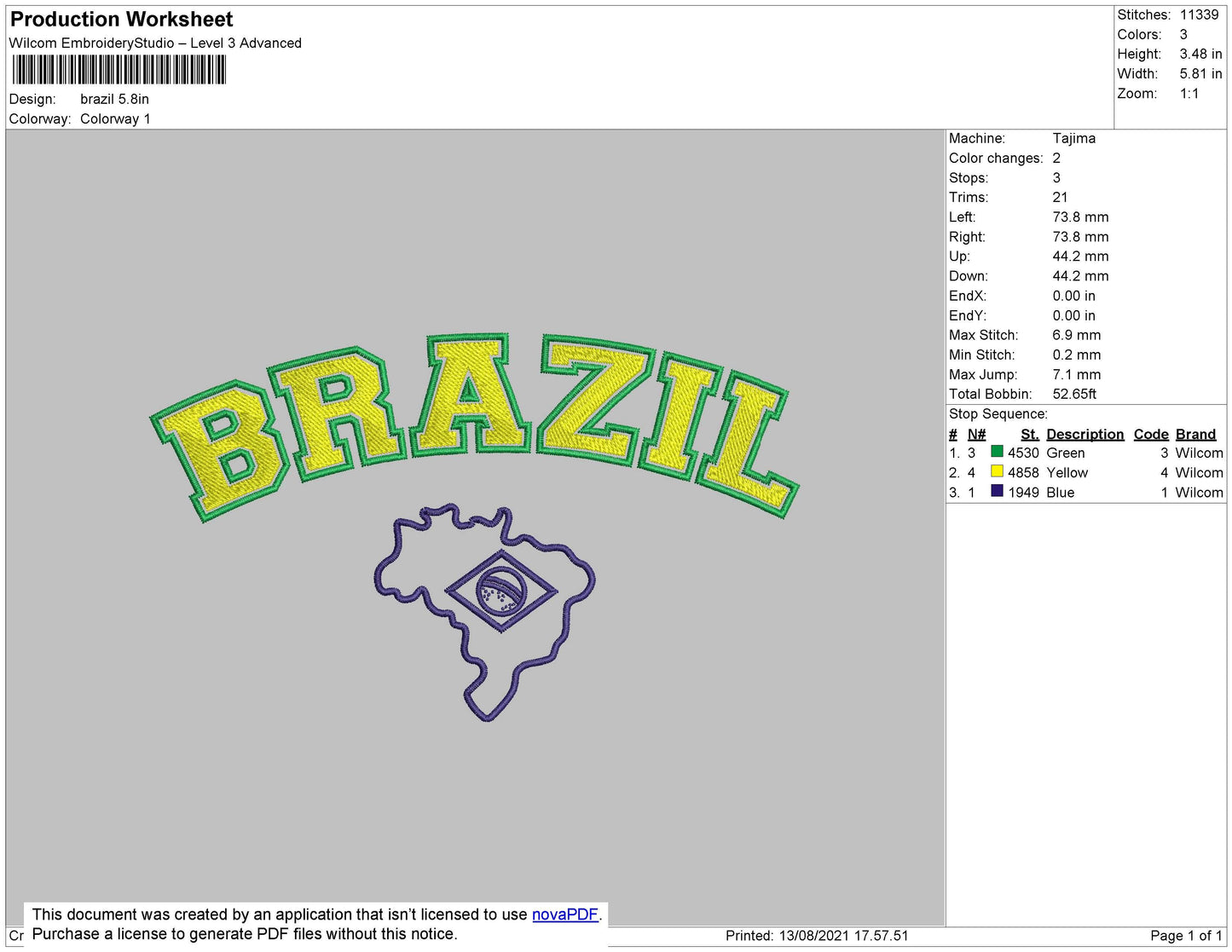Click the Brazil map outline design

[x=484, y=613]
